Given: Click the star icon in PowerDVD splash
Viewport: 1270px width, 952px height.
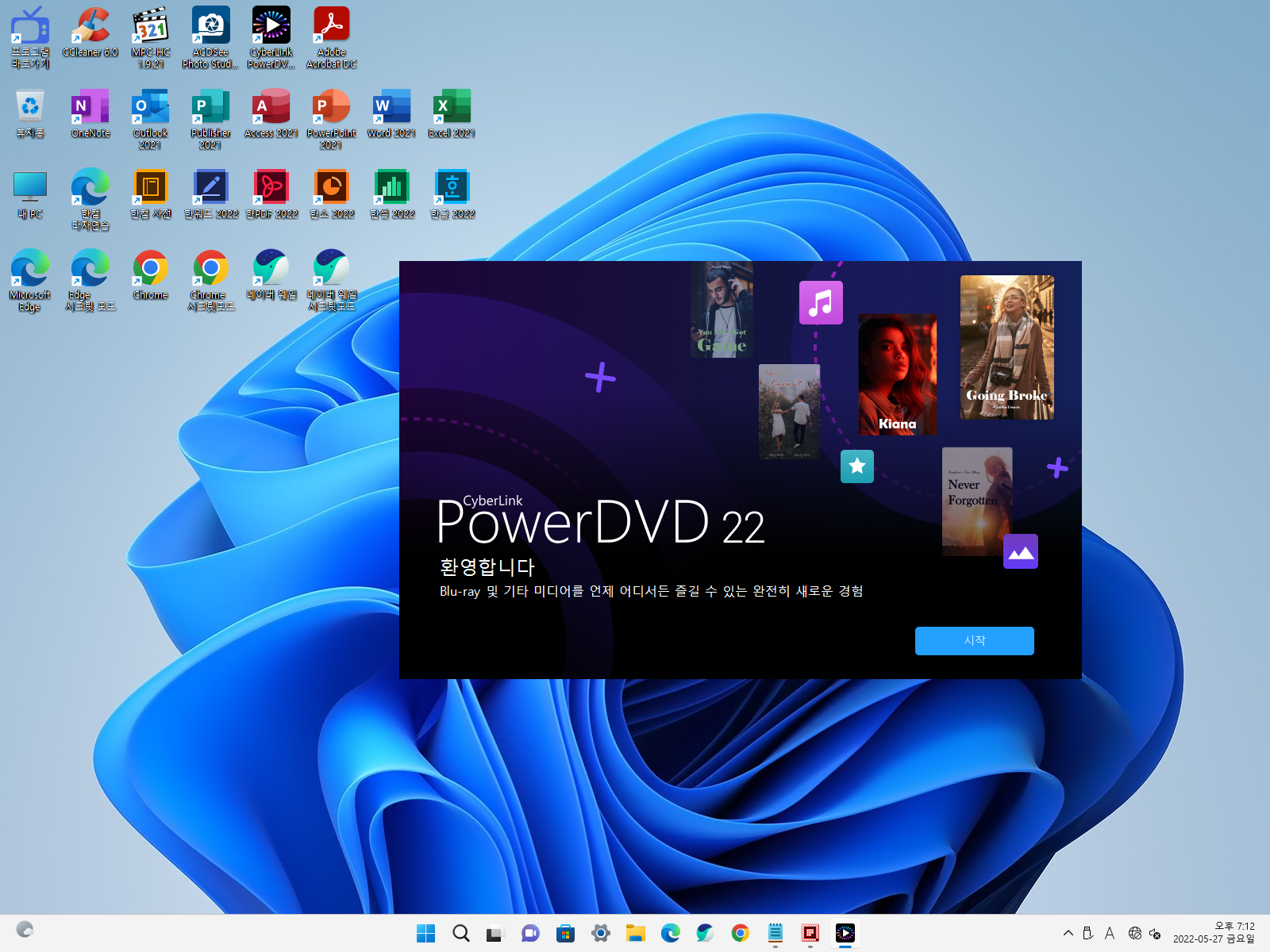Looking at the screenshot, I should (857, 466).
